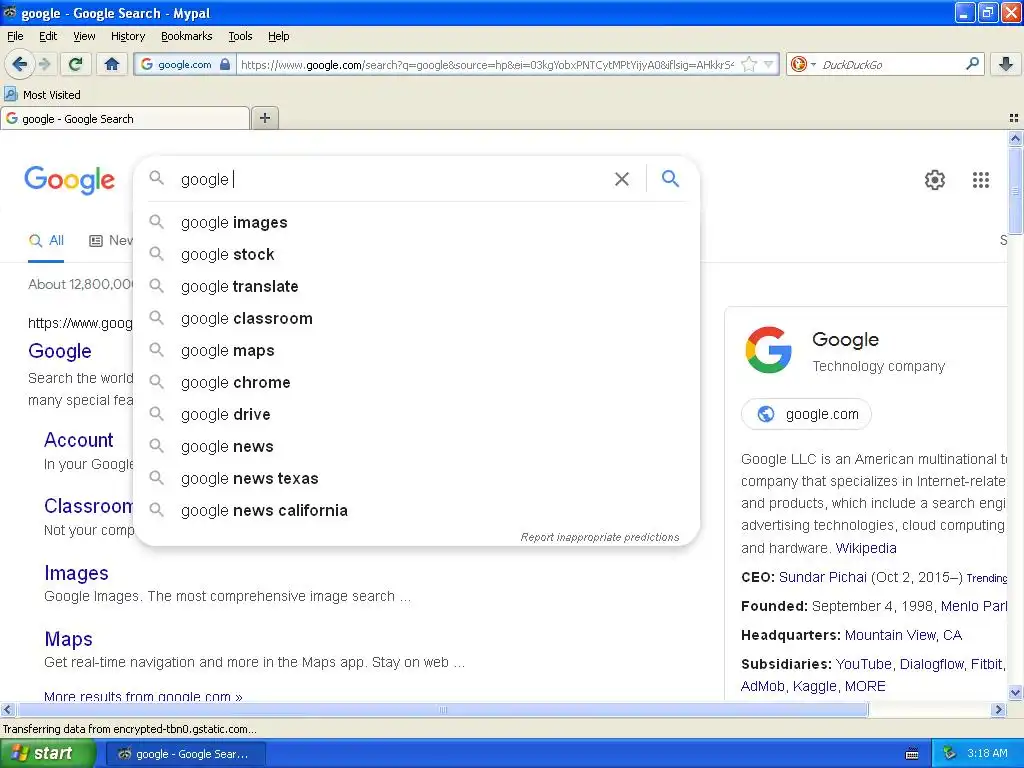The image size is (1024, 768).
Task: Click the Google logo on the page
Action: tap(69, 180)
